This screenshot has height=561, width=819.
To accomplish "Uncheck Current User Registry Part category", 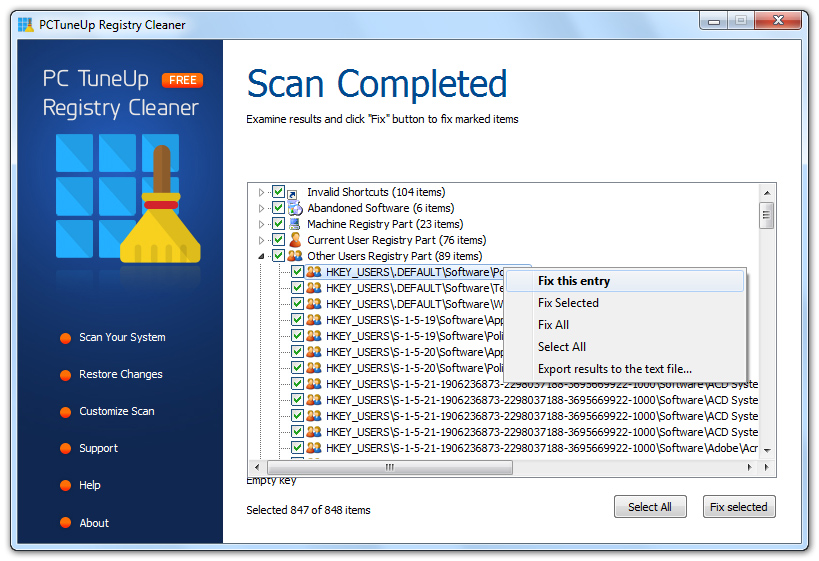I will tap(278, 240).
